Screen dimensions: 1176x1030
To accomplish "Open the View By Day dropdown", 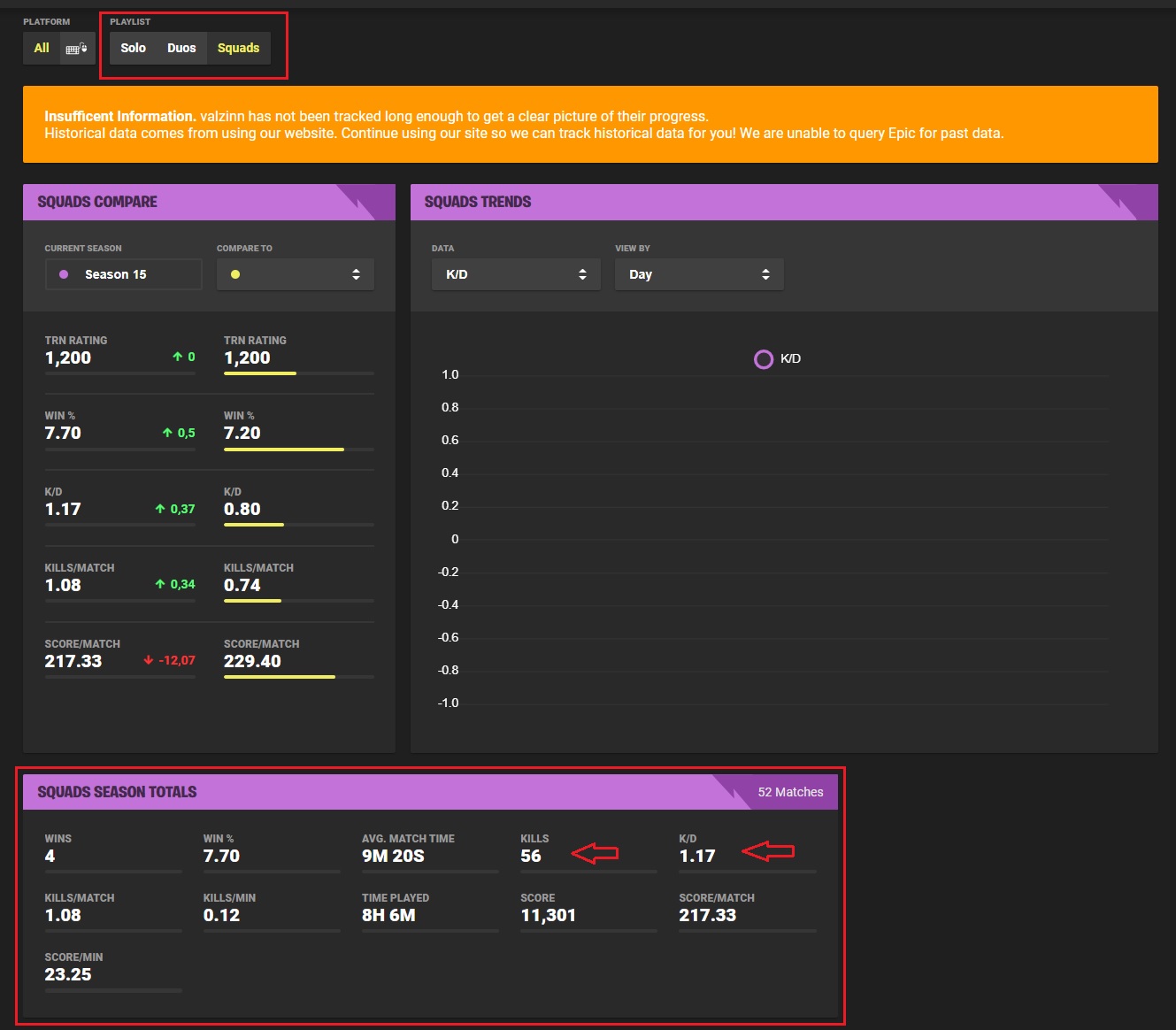I will pos(699,274).
